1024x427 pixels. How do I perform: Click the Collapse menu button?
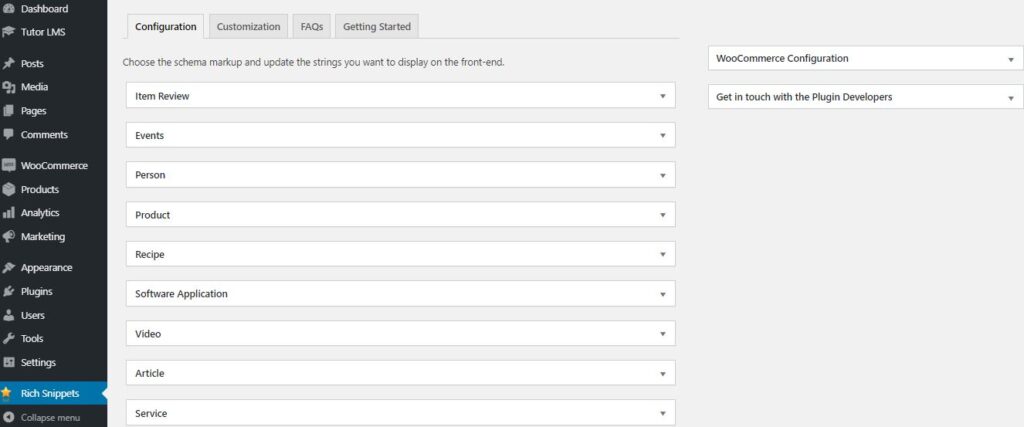coord(41,417)
